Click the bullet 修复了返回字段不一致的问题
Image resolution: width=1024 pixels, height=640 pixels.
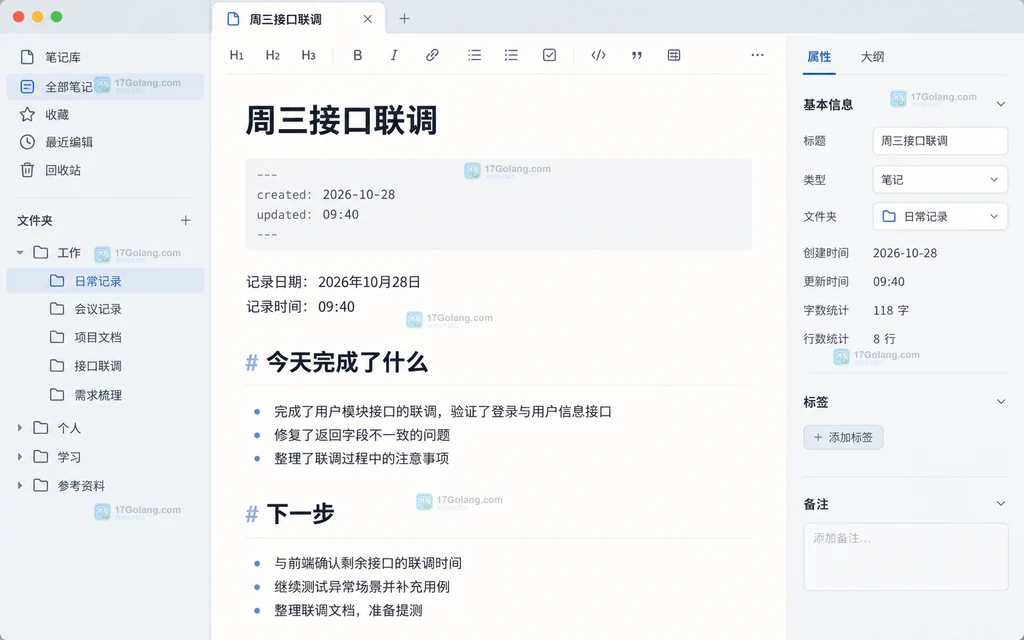pos(362,436)
